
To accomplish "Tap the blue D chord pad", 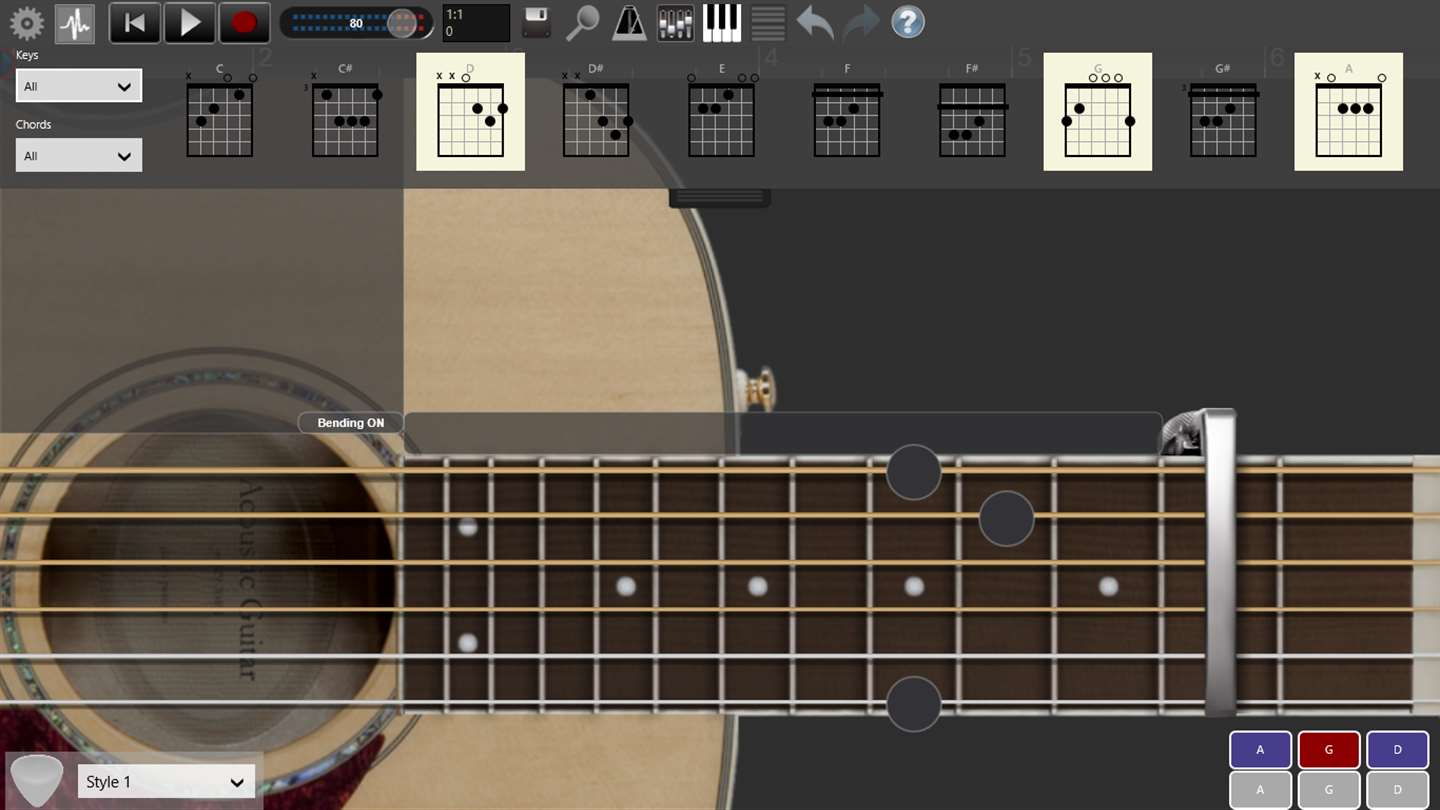I will [1398, 750].
